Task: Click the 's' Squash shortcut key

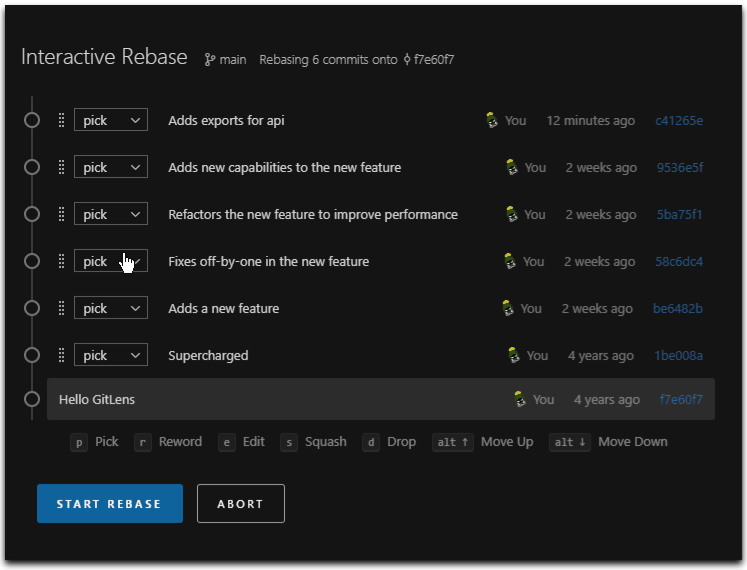Action: pos(289,442)
